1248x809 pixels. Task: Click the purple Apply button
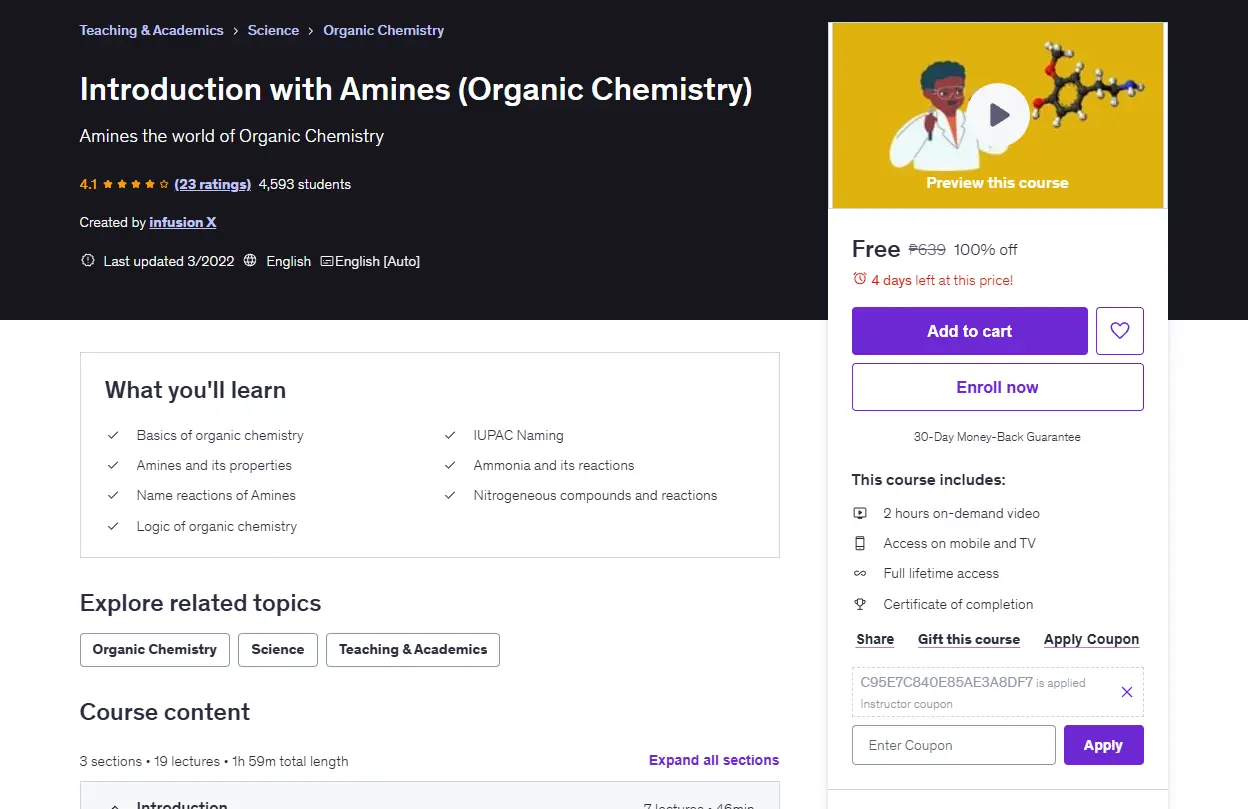click(x=1103, y=745)
